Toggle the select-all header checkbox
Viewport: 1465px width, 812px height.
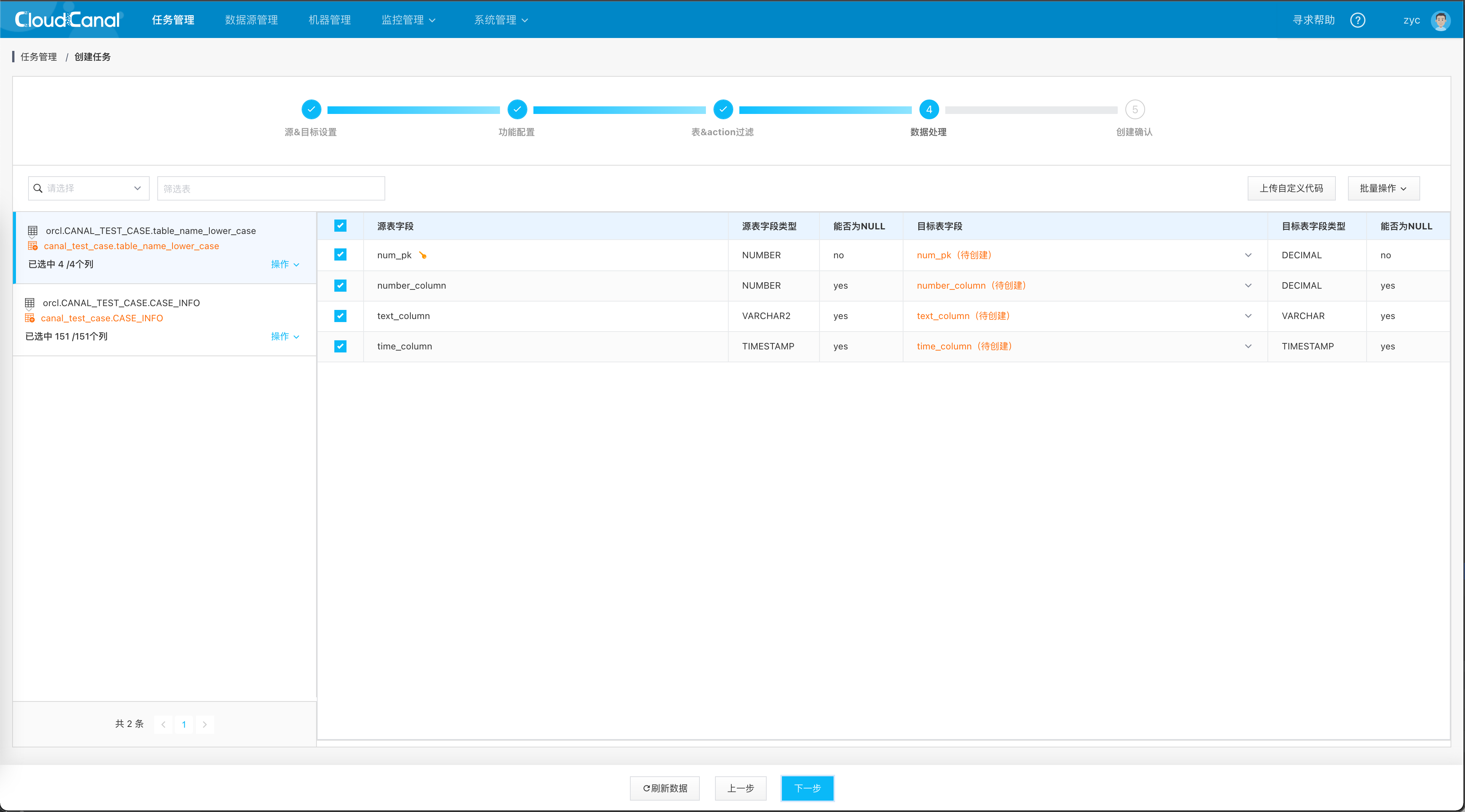click(340, 226)
